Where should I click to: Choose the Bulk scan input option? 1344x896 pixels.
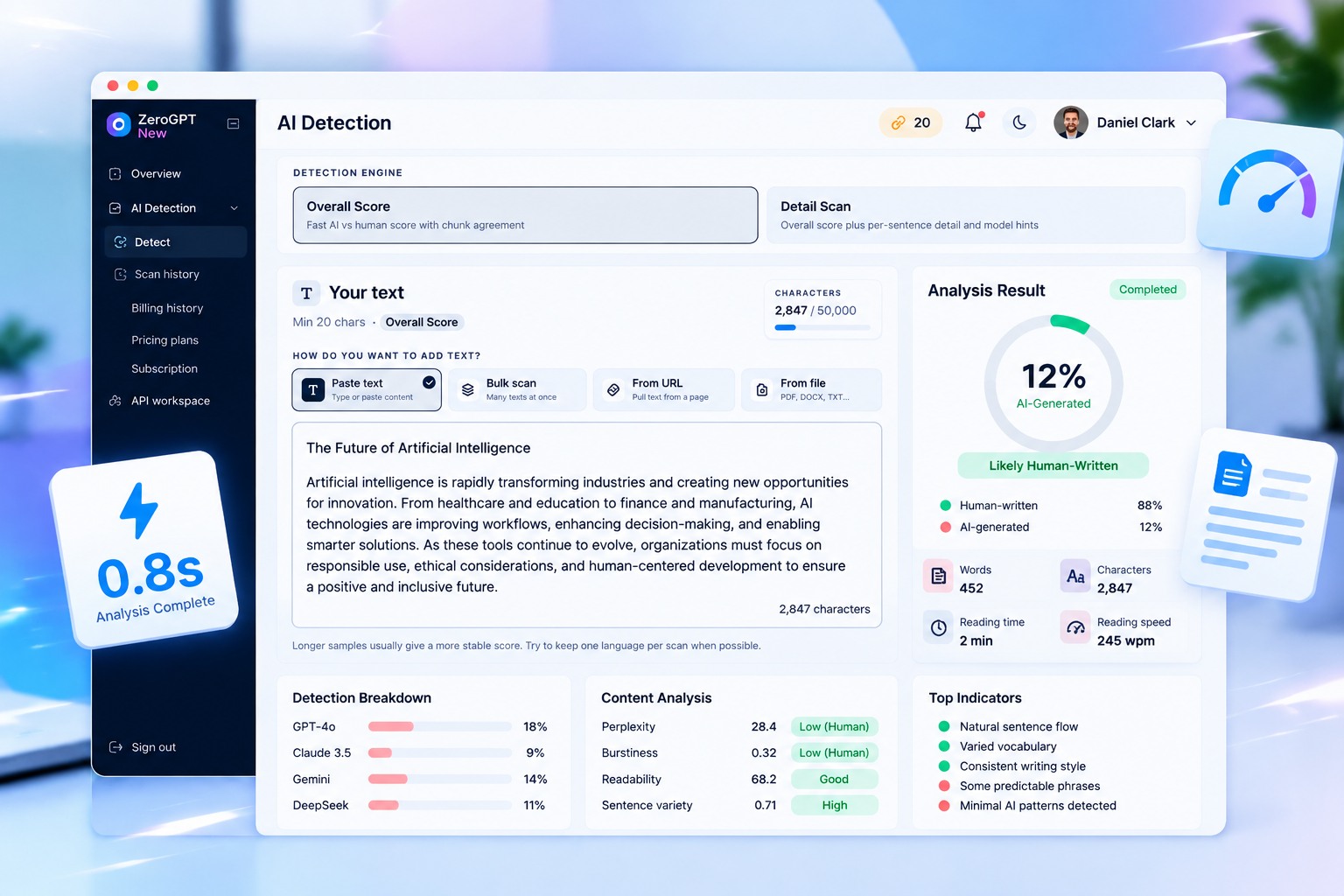click(x=517, y=390)
